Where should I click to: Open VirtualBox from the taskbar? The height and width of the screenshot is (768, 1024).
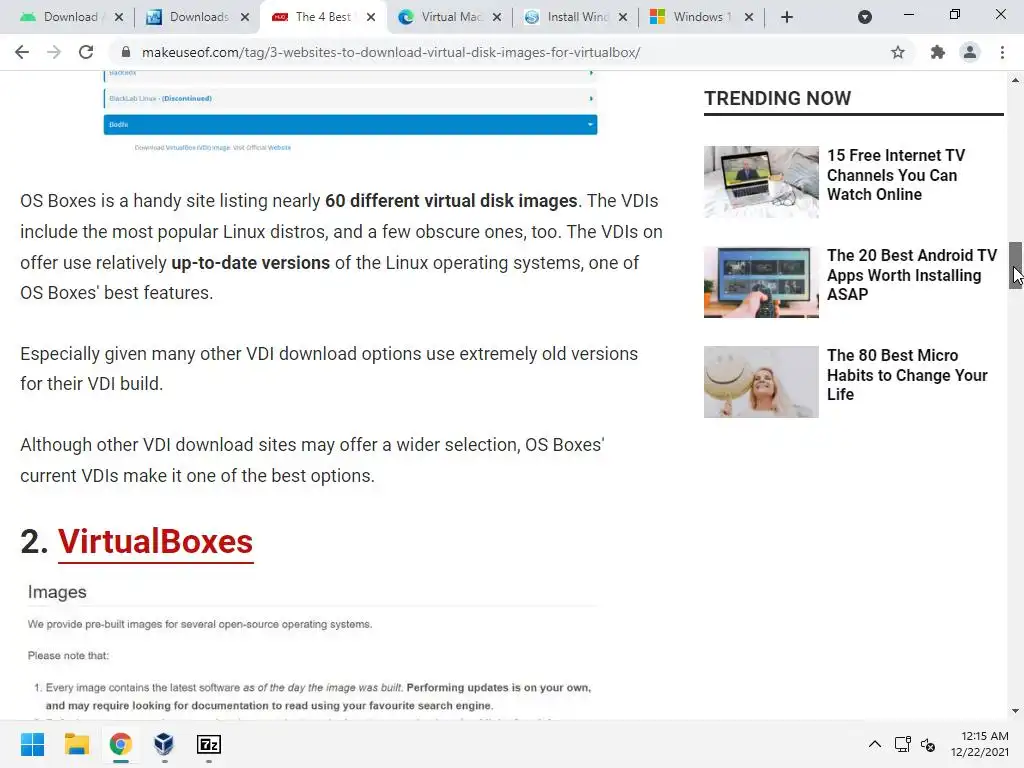(164, 744)
